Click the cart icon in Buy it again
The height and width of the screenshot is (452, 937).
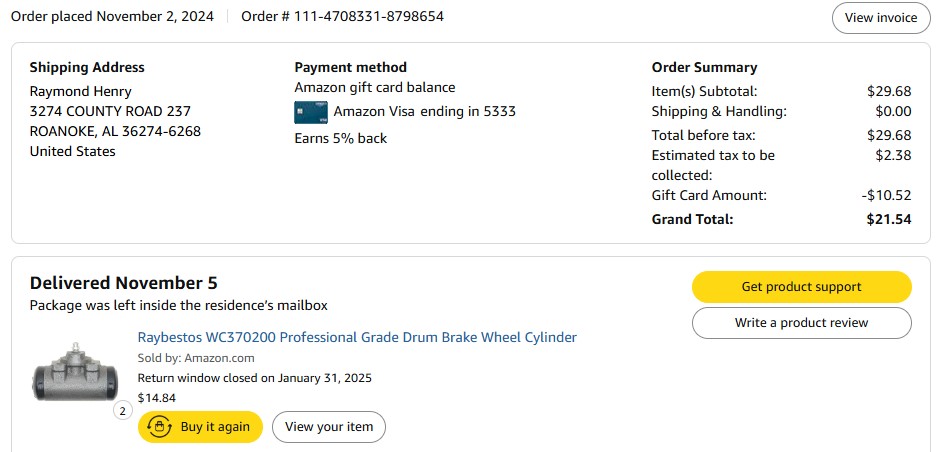pos(160,427)
